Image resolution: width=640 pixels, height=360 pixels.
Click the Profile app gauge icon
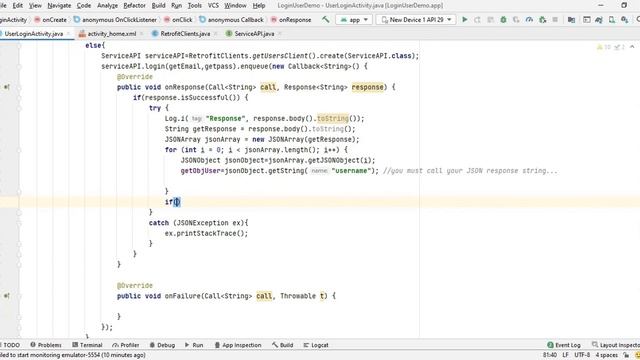tap(529, 19)
